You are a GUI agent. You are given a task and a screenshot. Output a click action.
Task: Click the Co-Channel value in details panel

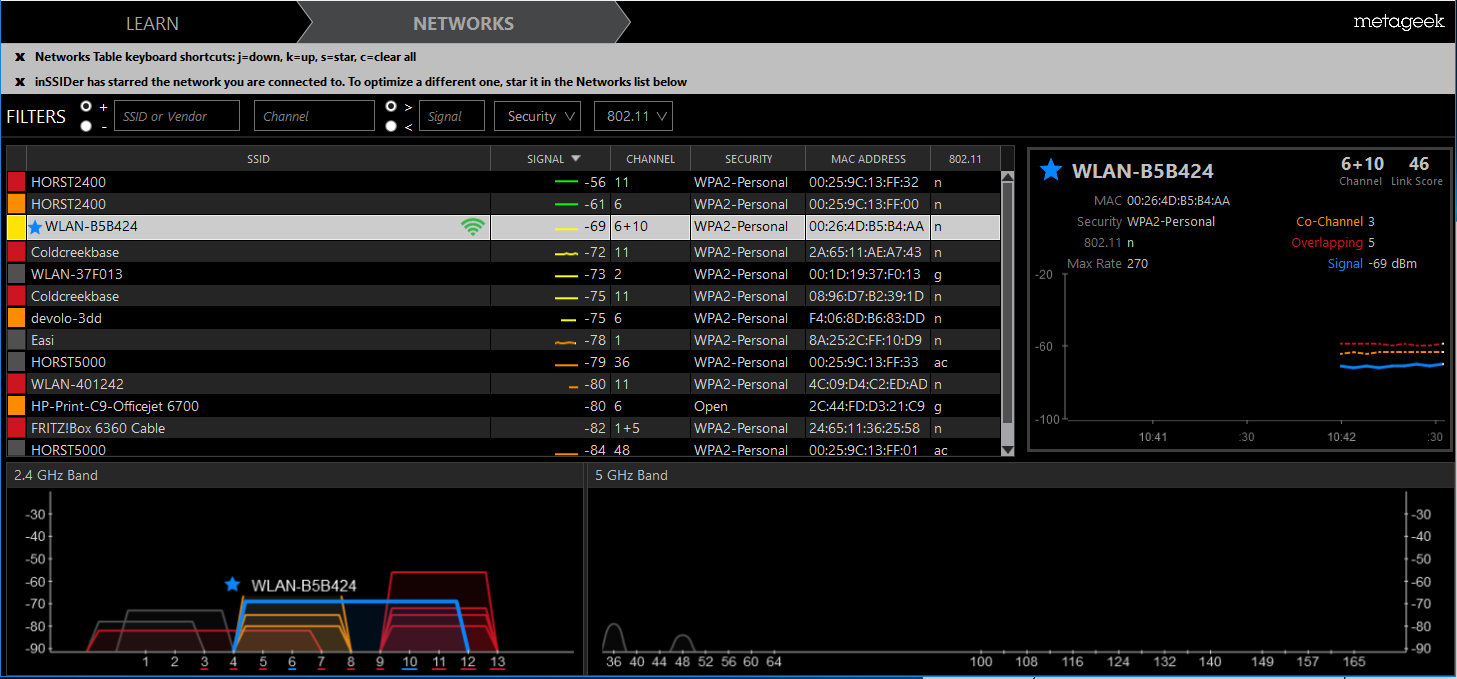tap(1371, 222)
